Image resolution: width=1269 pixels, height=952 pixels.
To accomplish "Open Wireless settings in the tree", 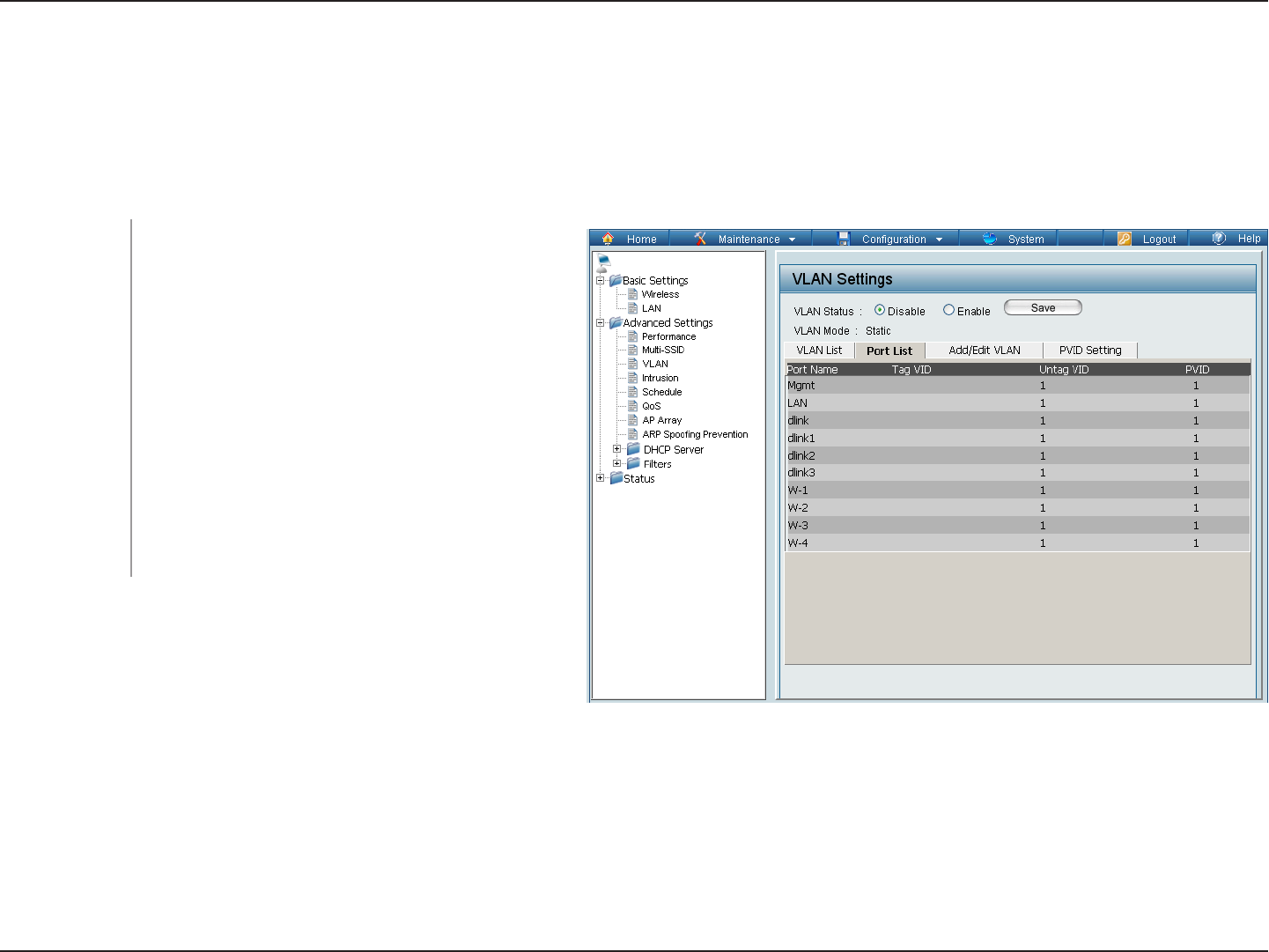I will coord(660,294).
